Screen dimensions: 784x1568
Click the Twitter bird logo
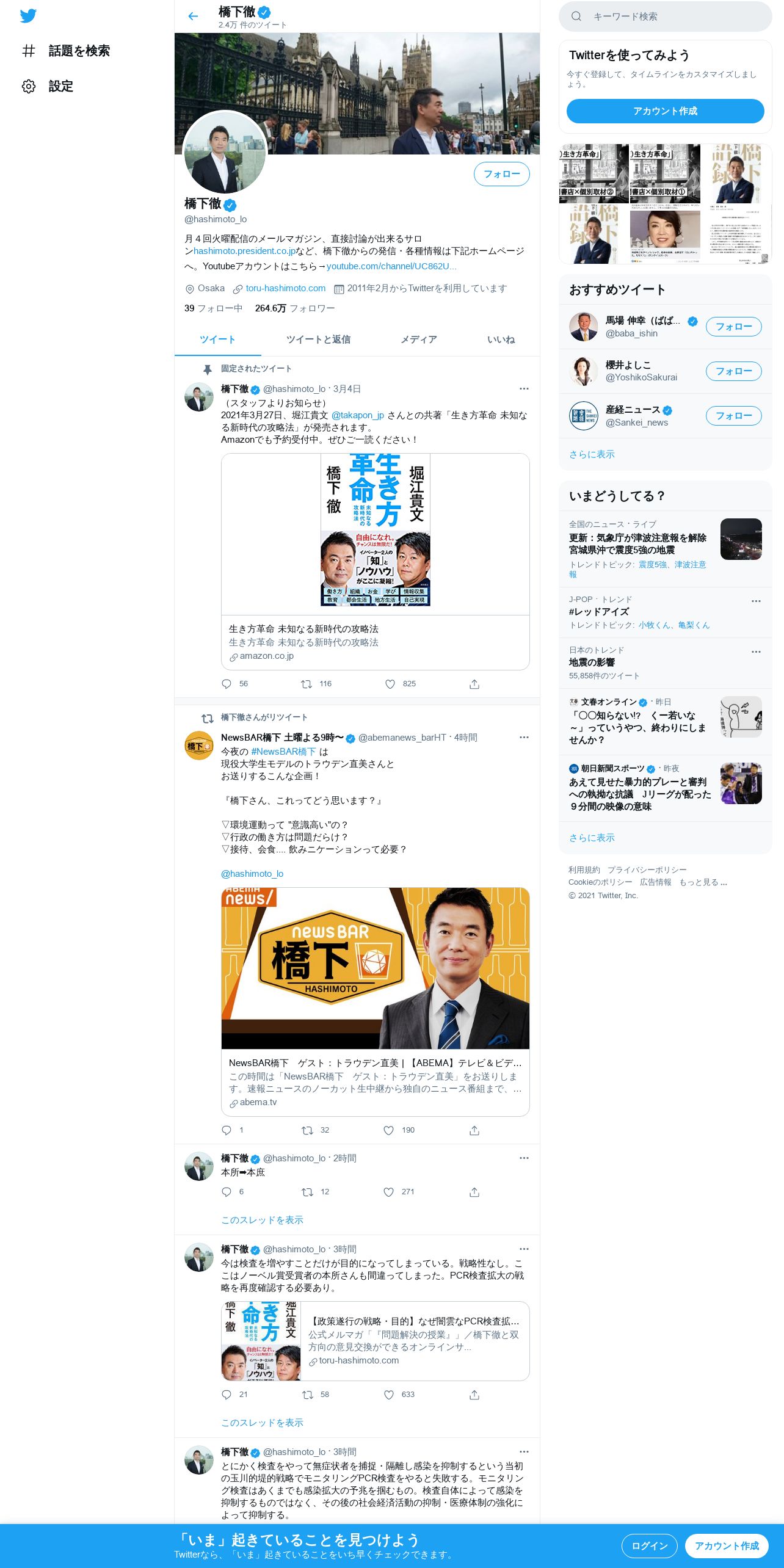pyautogui.click(x=28, y=16)
